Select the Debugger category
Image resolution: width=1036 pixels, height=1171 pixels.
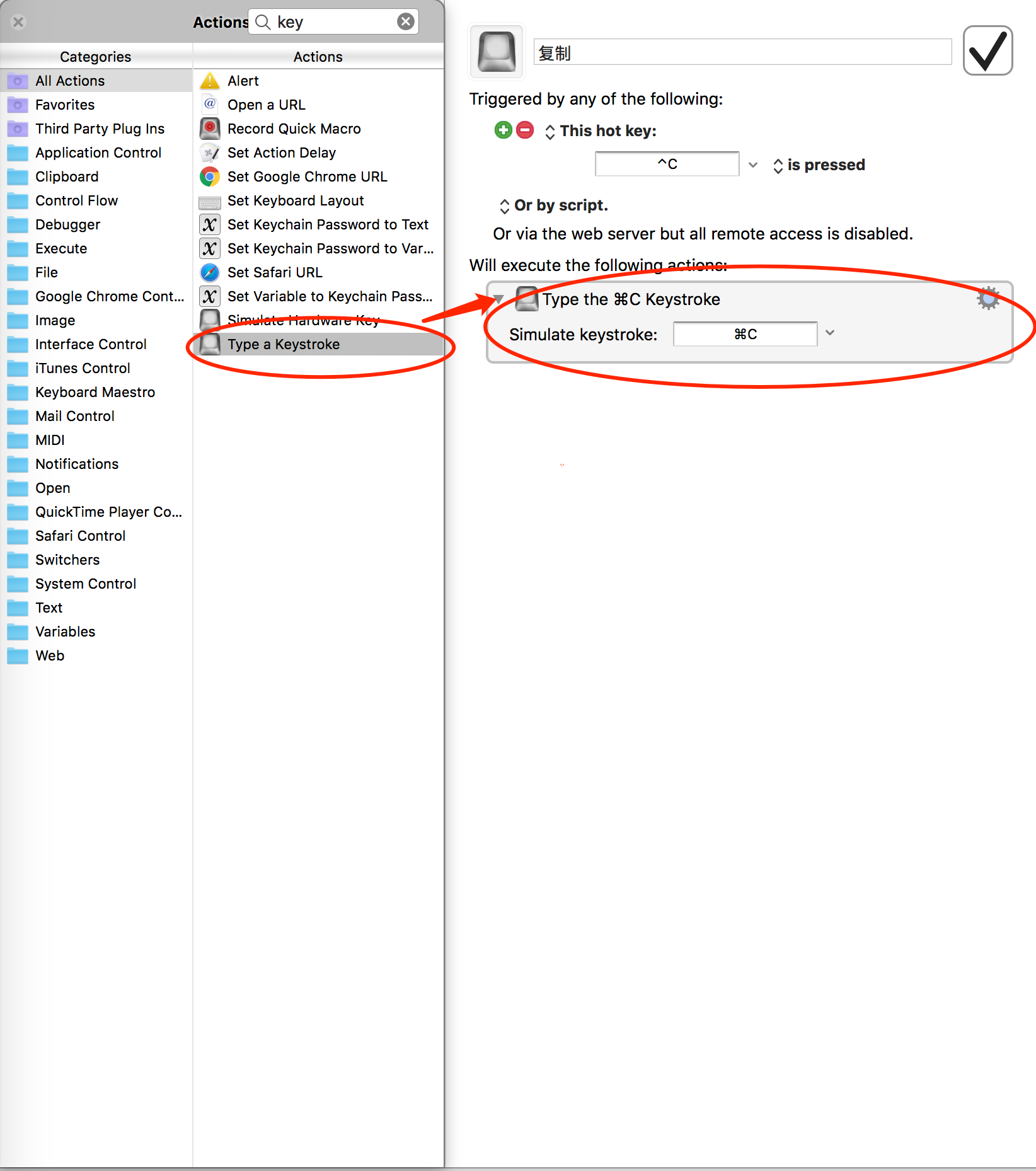96,224
